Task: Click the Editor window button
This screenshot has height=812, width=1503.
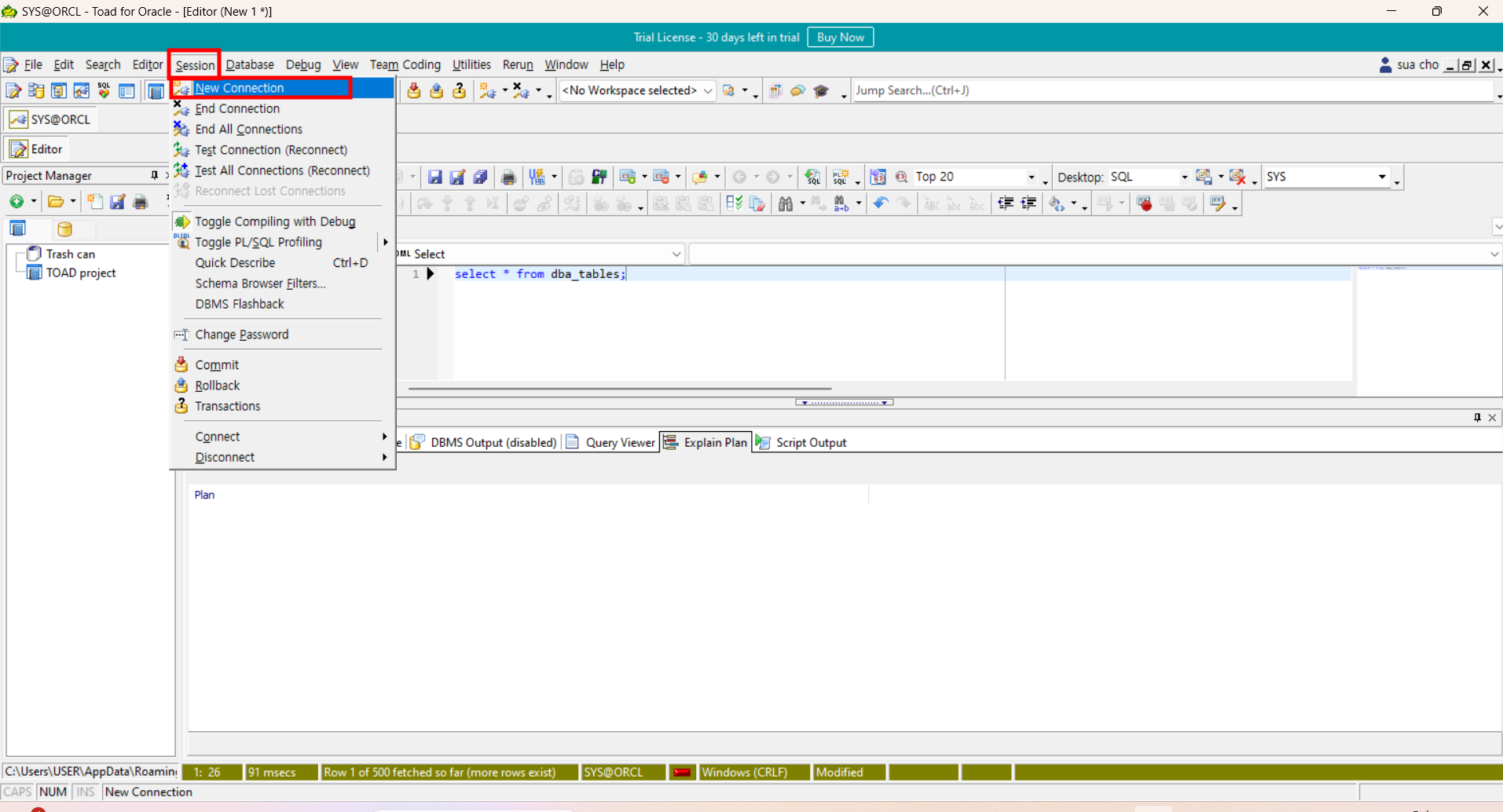Action: [36, 148]
